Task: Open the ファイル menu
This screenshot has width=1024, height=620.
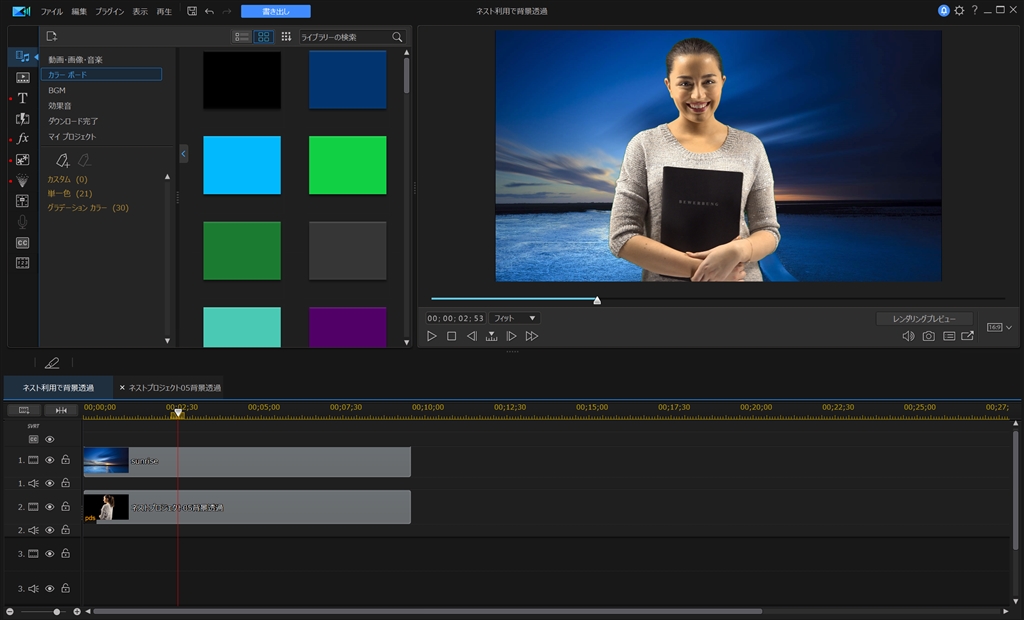Action: point(51,11)
